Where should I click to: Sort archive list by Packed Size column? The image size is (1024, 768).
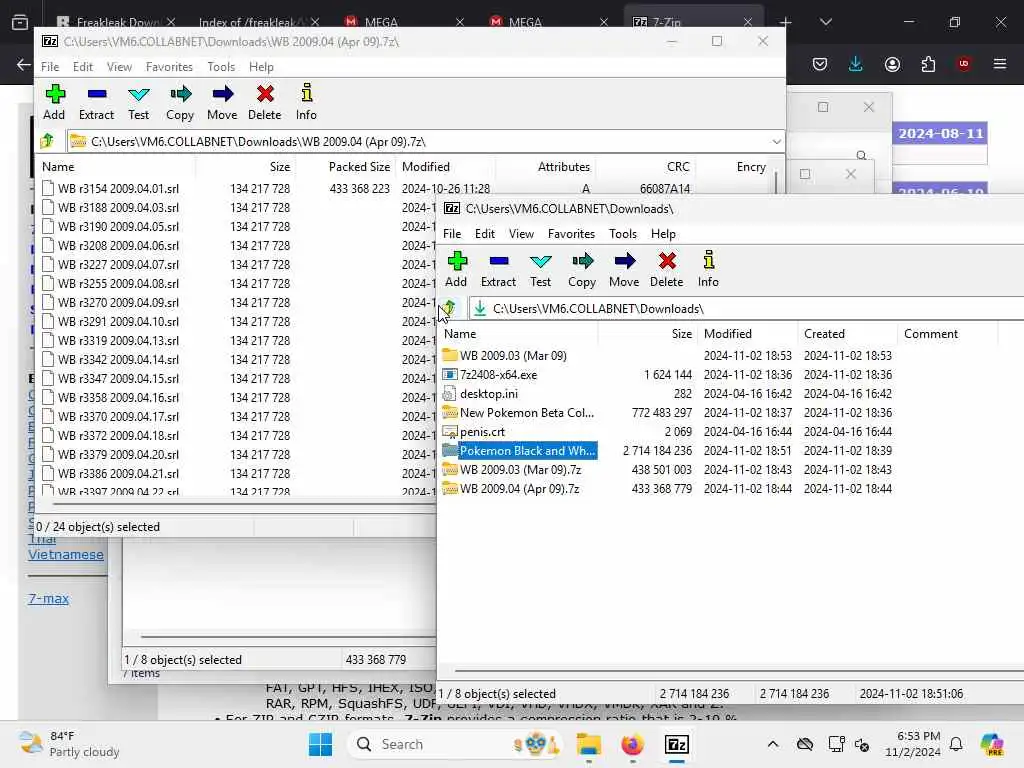359,167
